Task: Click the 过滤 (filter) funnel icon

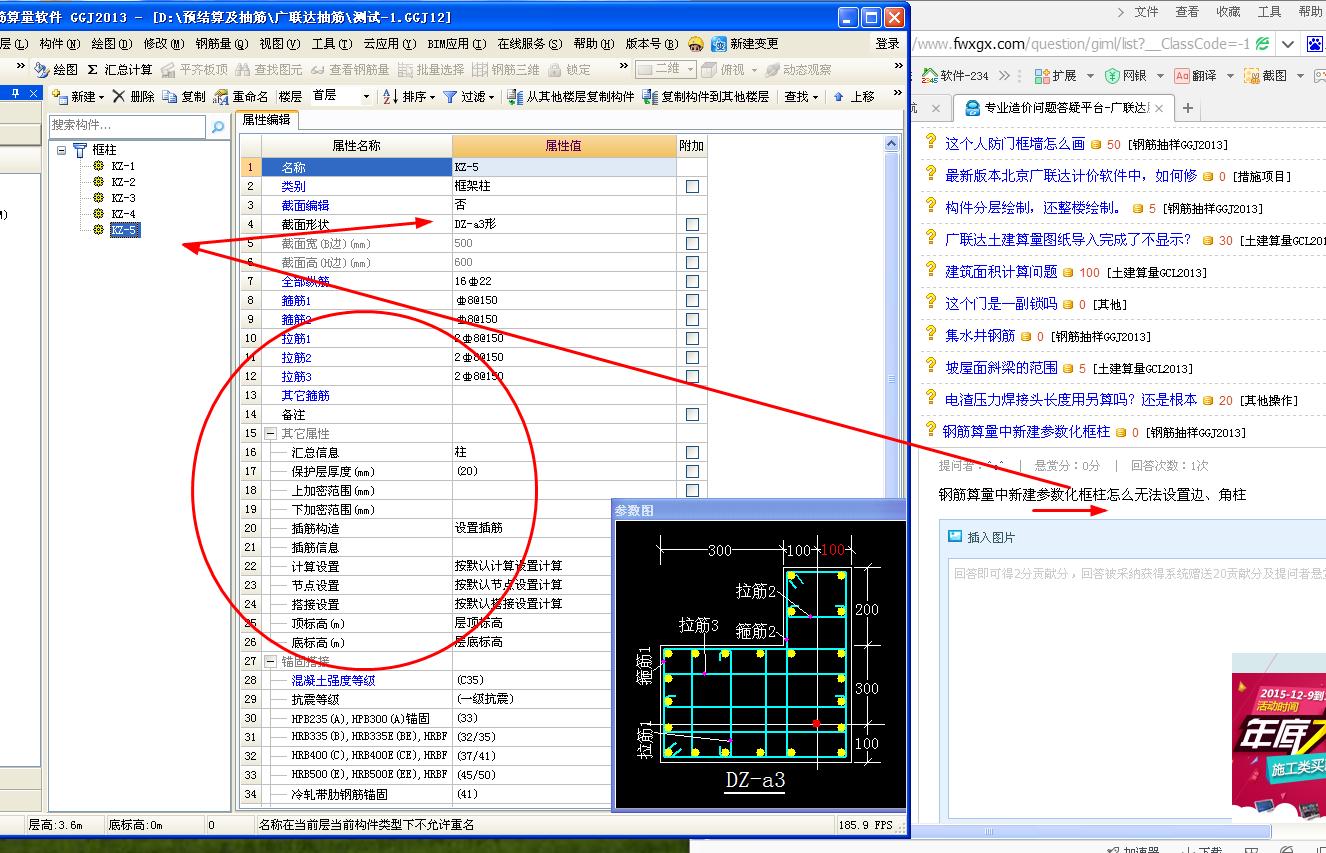Action: 451,96
